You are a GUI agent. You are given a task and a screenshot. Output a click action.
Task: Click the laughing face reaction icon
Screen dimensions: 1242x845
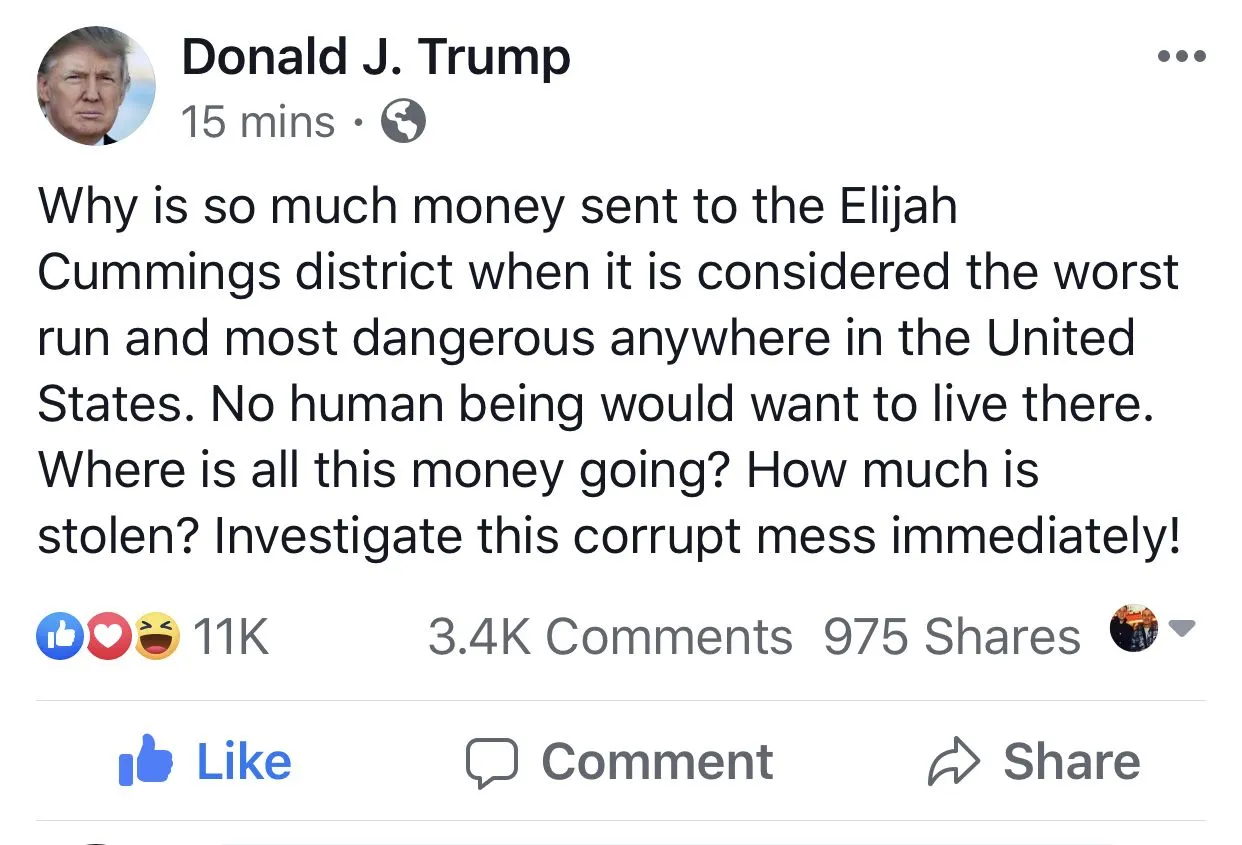click(155, 637)
